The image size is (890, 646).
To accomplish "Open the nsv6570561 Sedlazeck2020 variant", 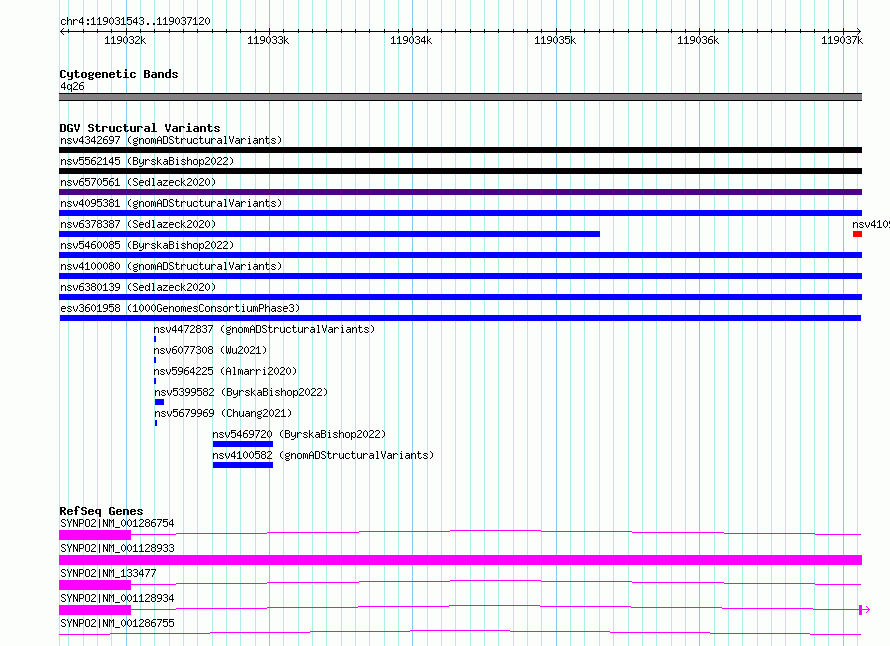I will 138,182.
